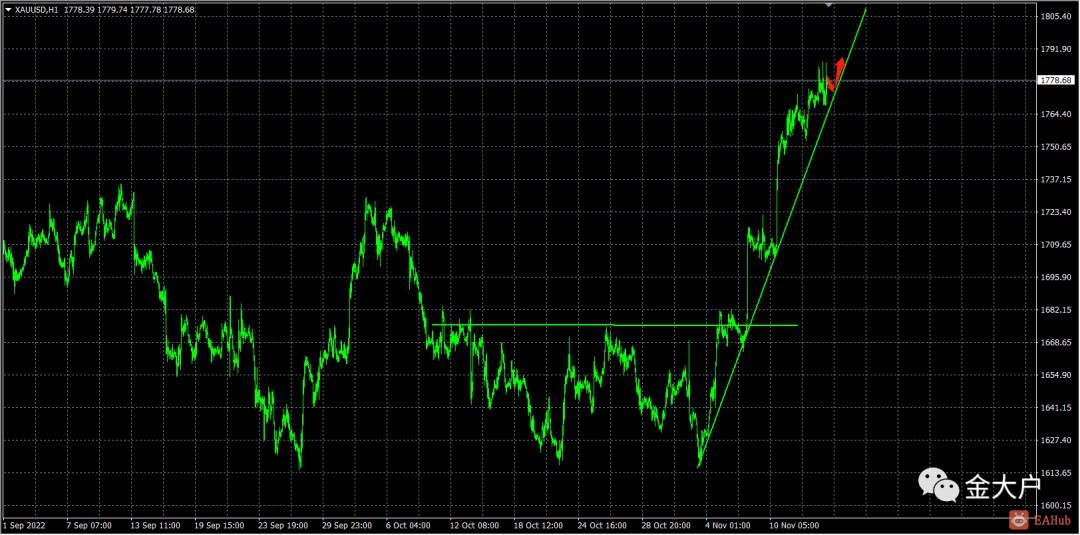Click the 1750.65 price axis label
The image size is (1080, 535).
[1055, 147]
